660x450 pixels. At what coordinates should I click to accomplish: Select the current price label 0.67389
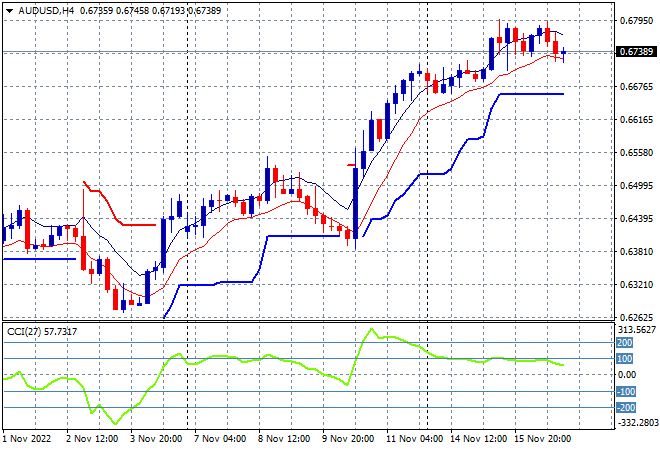click(636, 52)
